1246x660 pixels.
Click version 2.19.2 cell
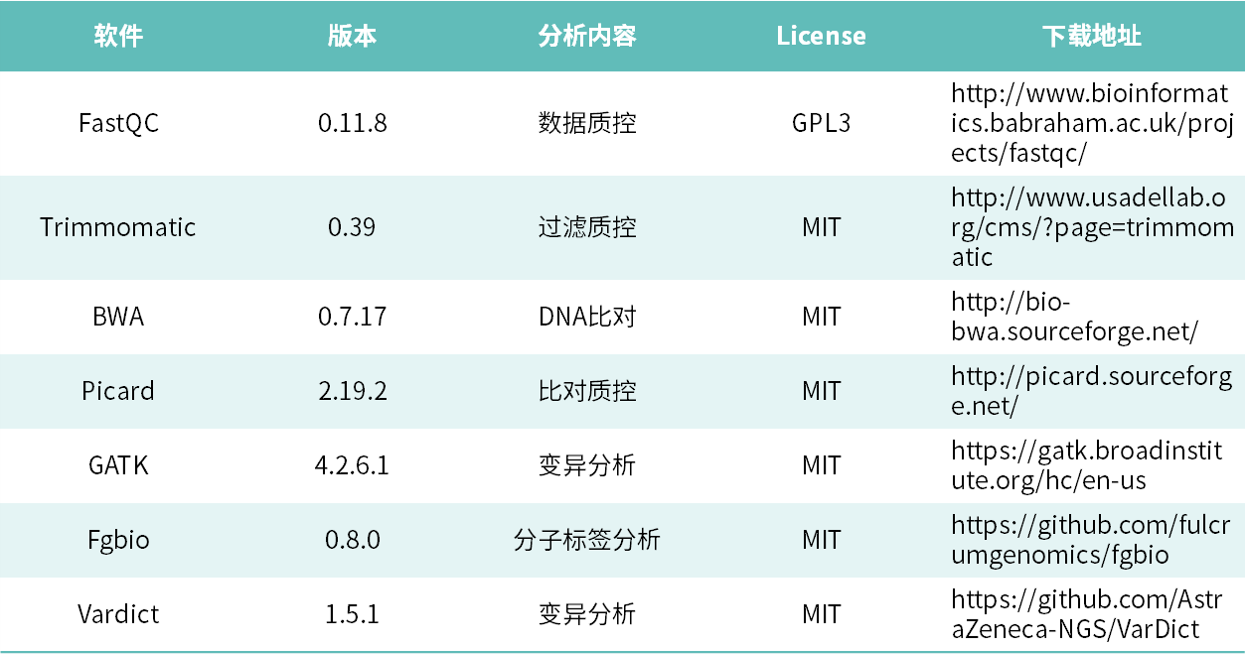[352, 390]
